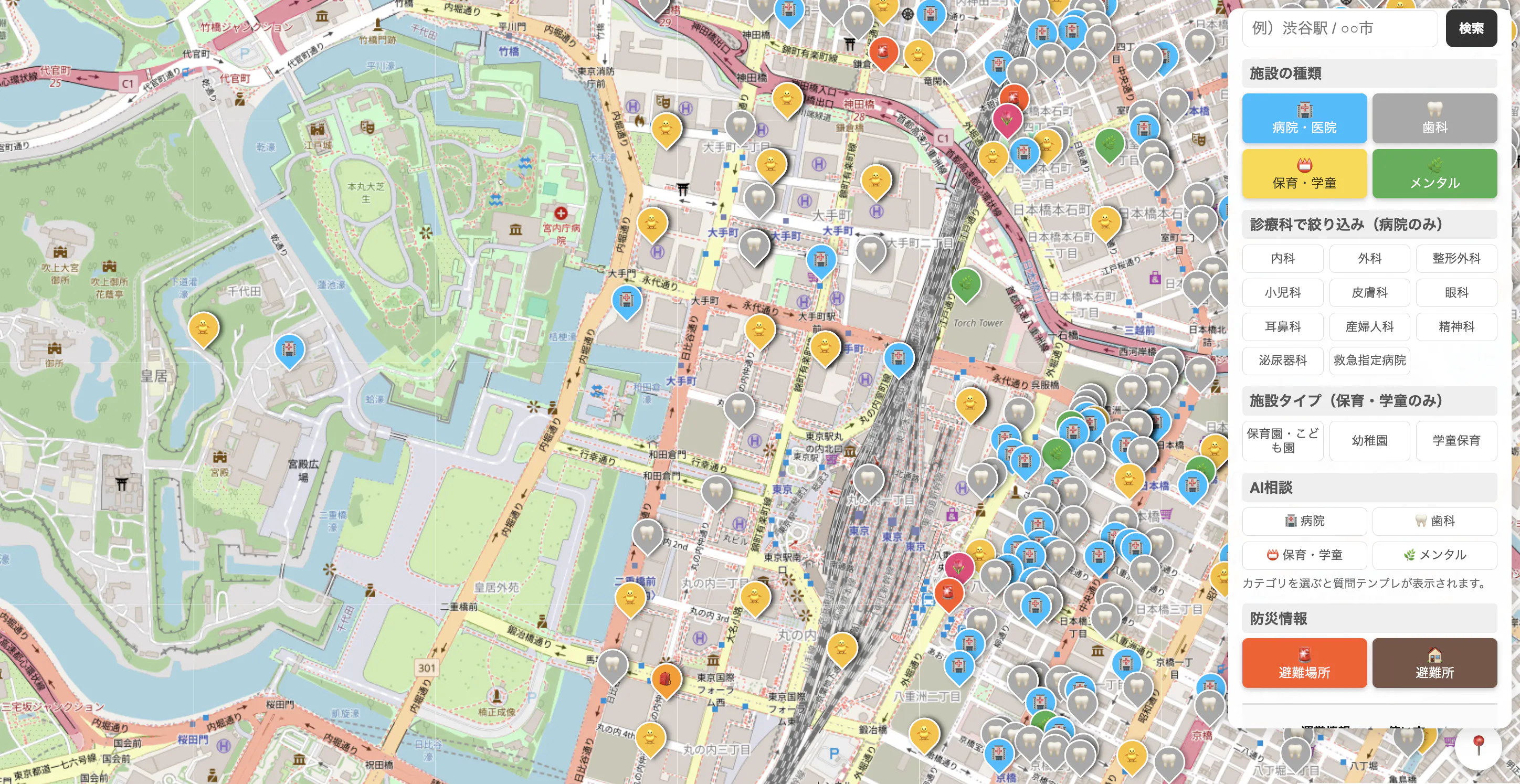Filter hospitals by 小児科 department
Screen dimensions: 1520x784
coord(1282,293)
